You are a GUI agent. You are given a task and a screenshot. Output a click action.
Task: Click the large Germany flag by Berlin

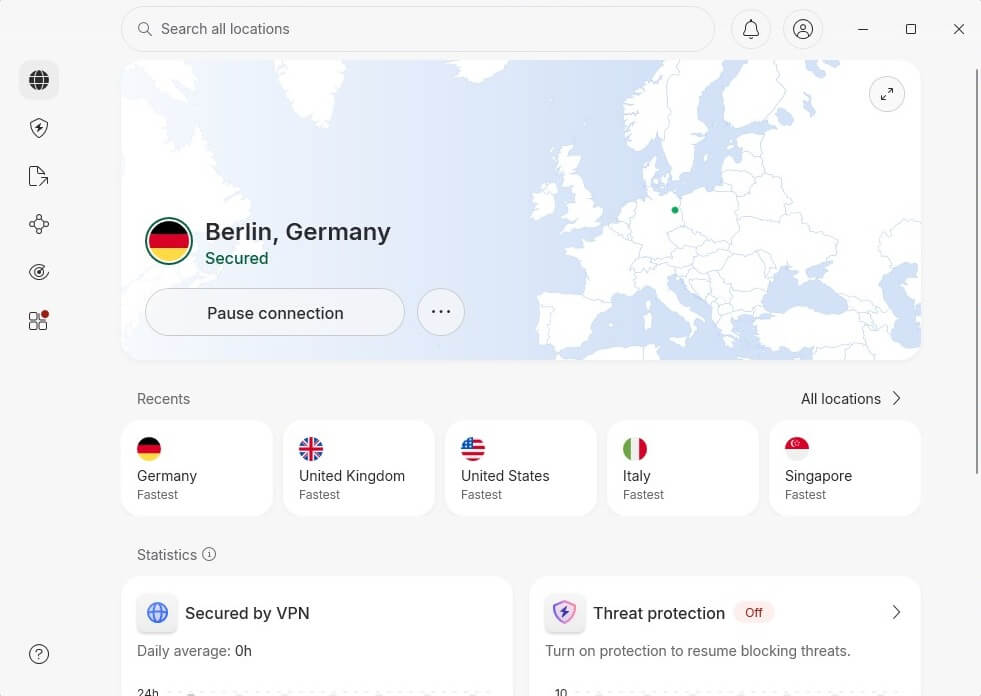(169, 241)
